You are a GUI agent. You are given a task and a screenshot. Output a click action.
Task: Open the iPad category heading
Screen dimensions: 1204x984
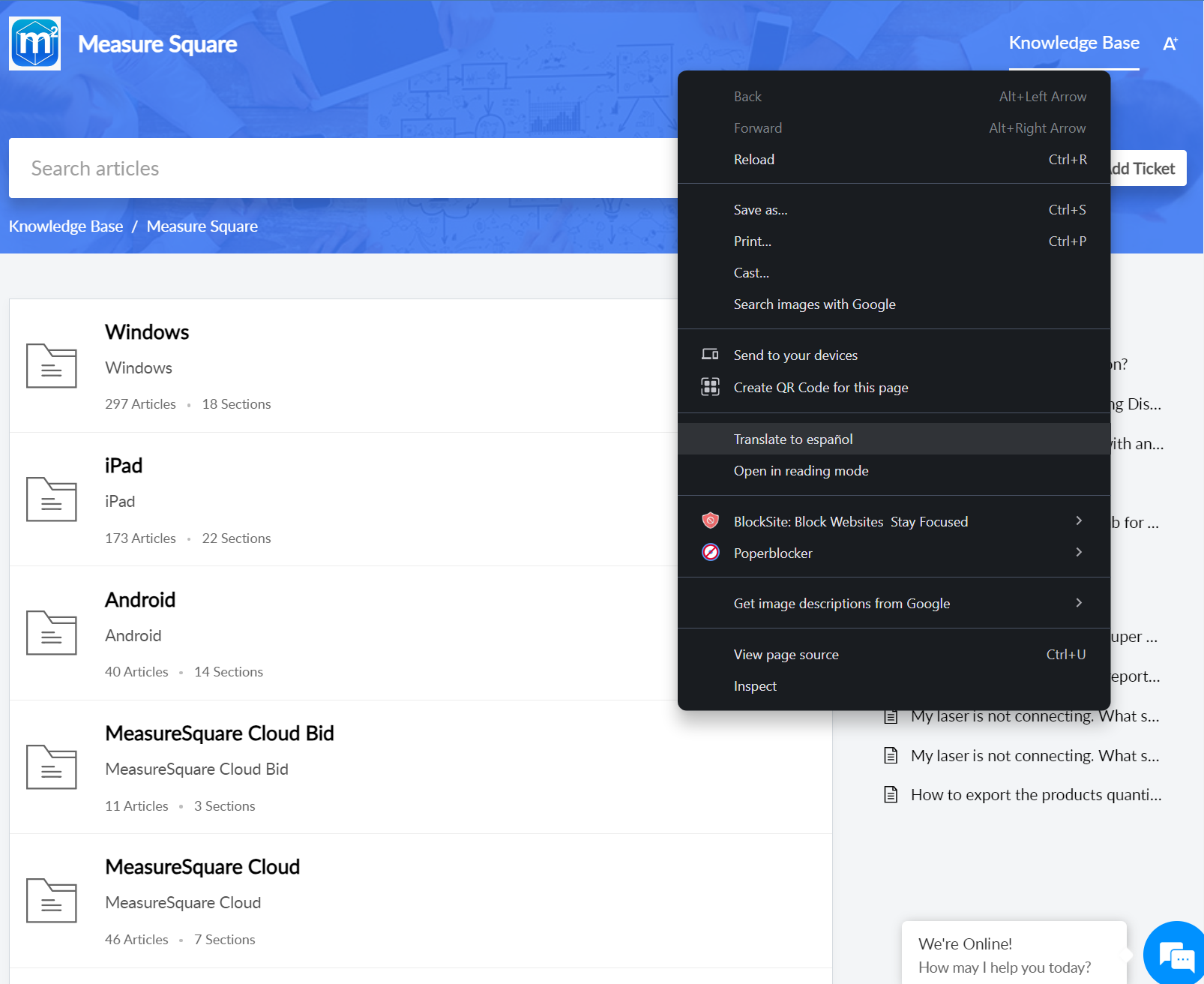pos(124,466)
